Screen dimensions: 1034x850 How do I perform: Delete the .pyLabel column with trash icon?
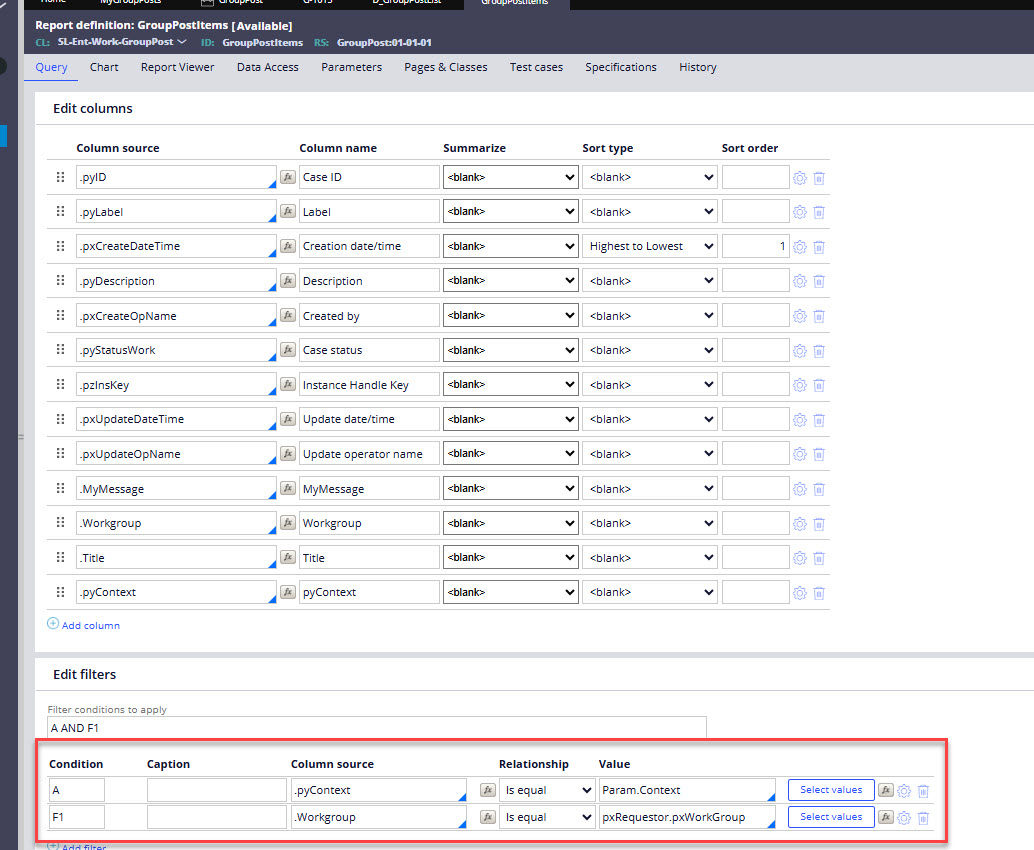819,212
